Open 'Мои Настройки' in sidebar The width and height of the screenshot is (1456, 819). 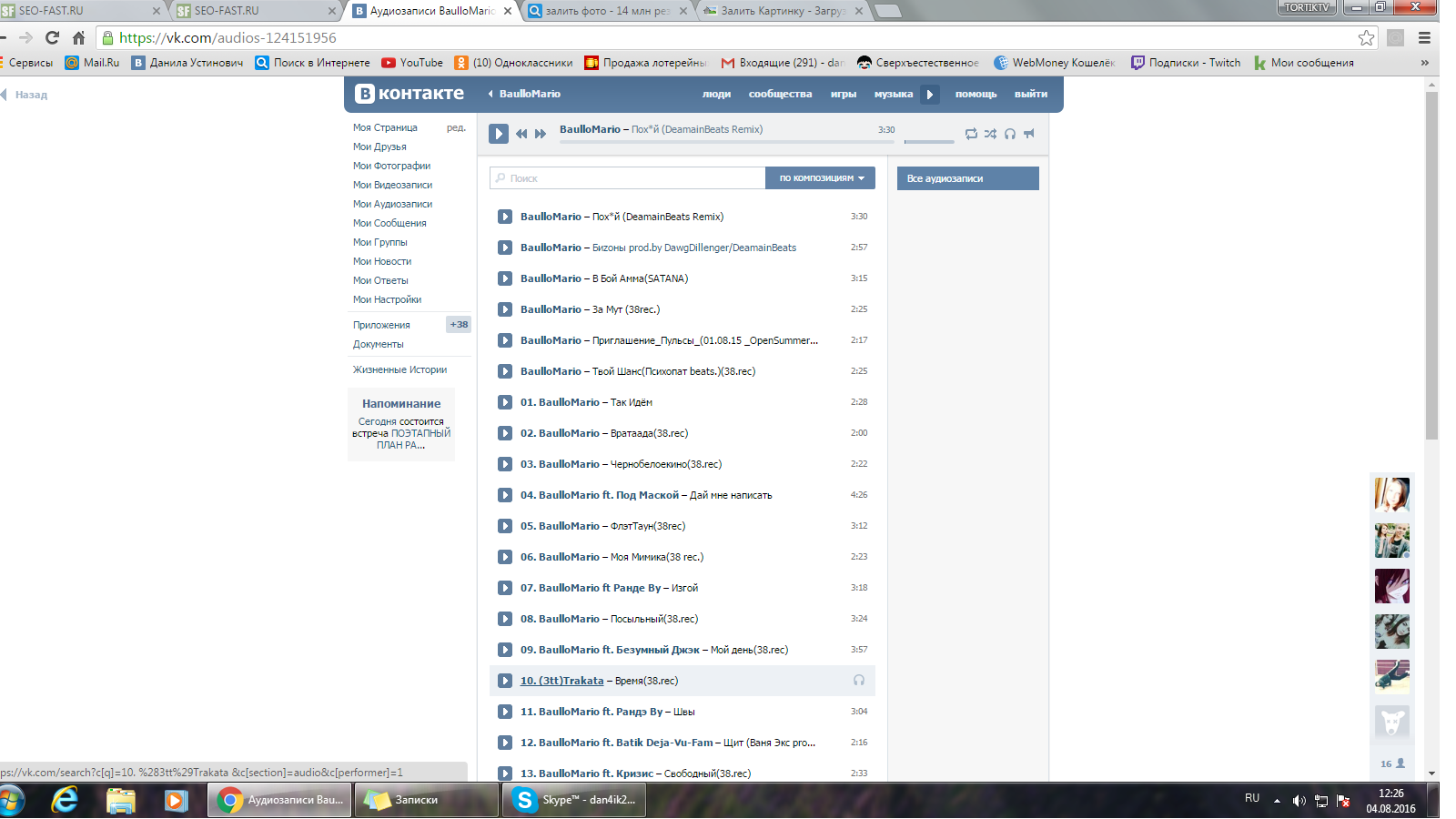coord(387,299)
